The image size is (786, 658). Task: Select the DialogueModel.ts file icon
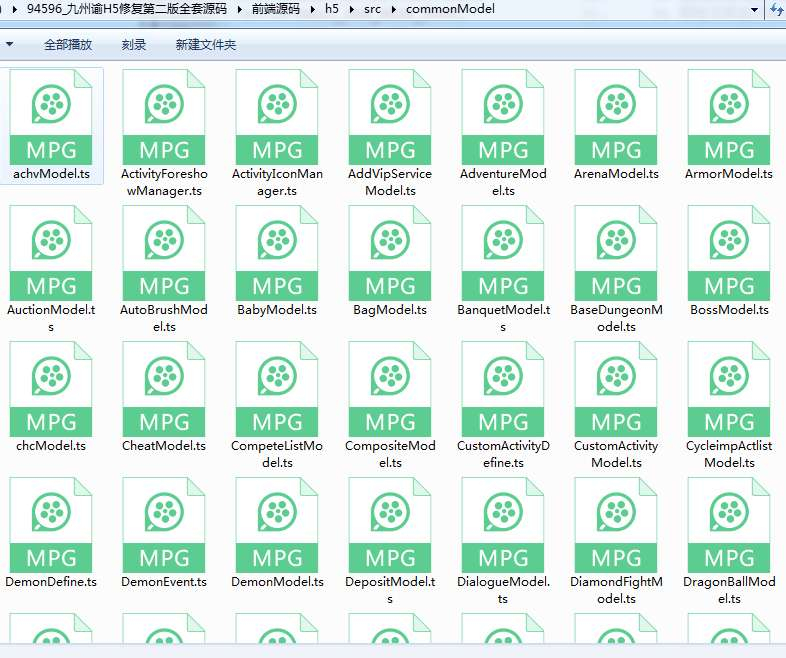[503, 525]
